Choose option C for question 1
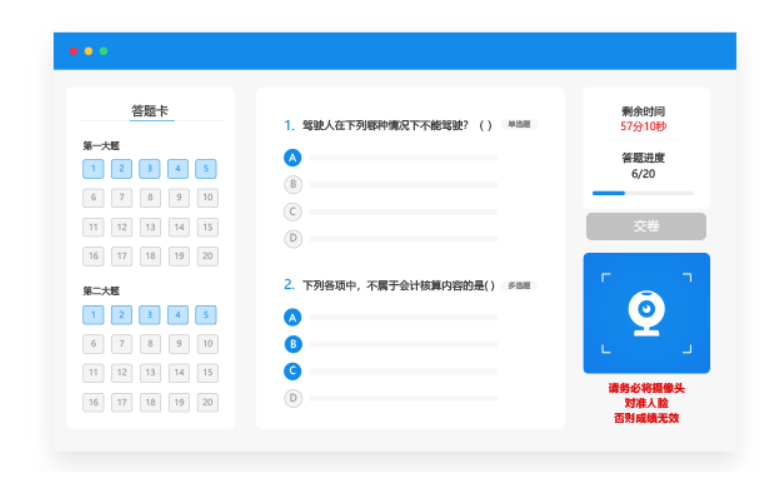 pyautogui.click(x=293, y=211)
